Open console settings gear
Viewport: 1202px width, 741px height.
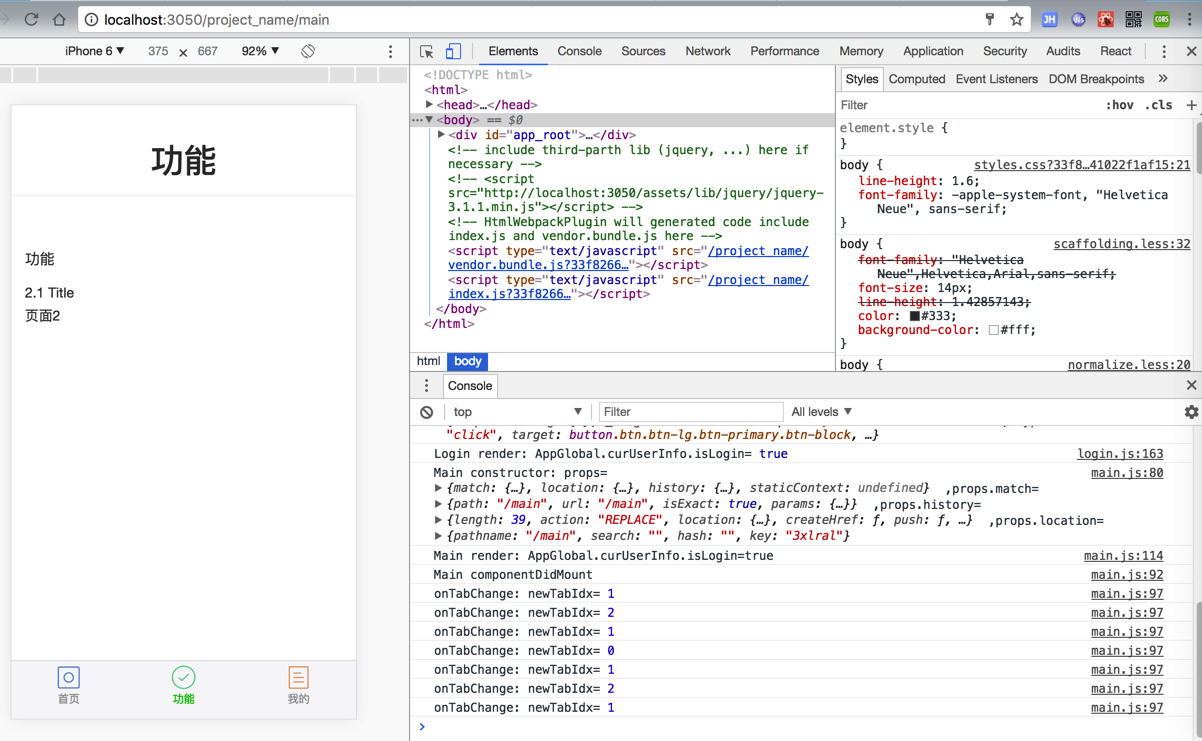pos(1191,412)
